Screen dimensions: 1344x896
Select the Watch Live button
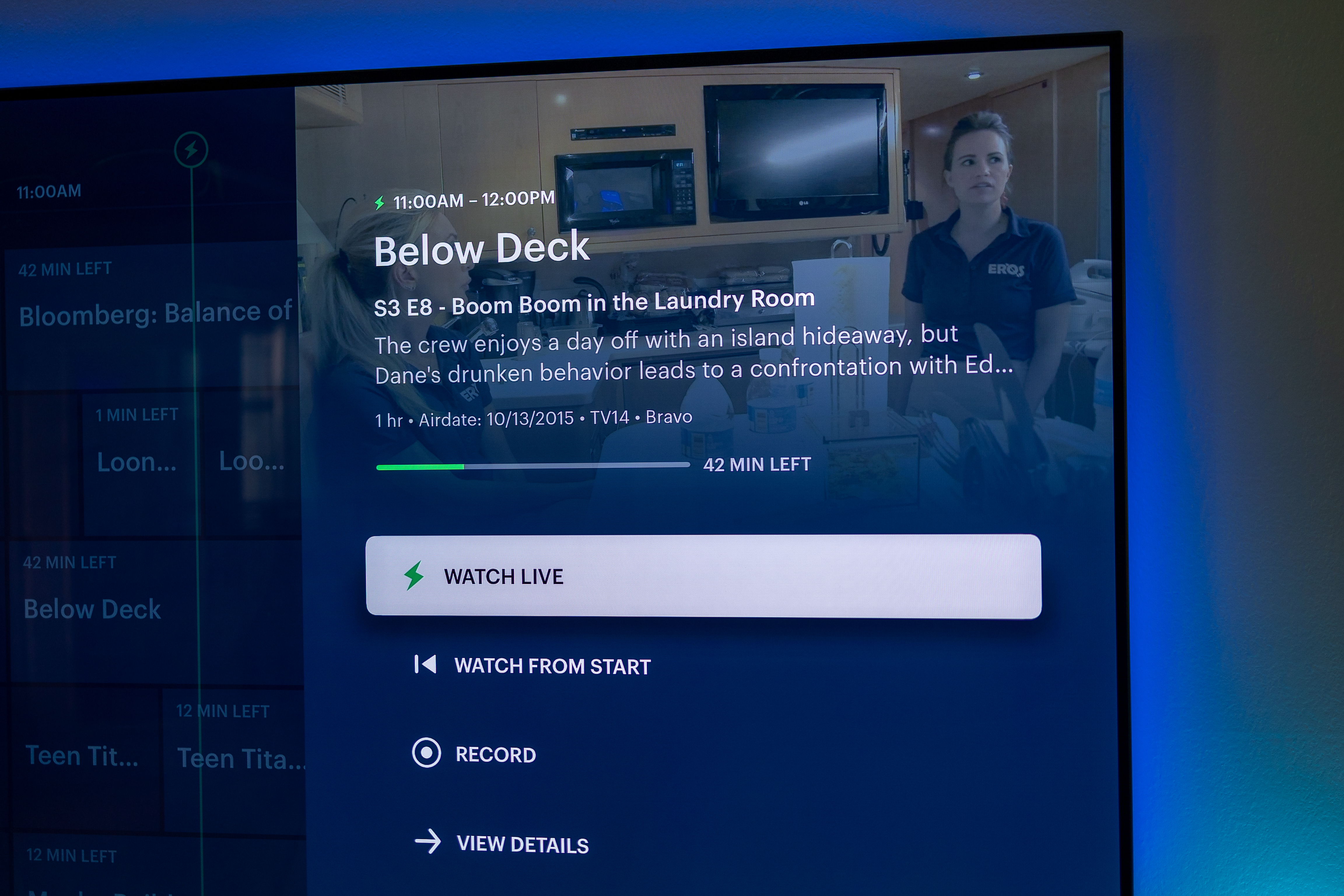(703, 576)
